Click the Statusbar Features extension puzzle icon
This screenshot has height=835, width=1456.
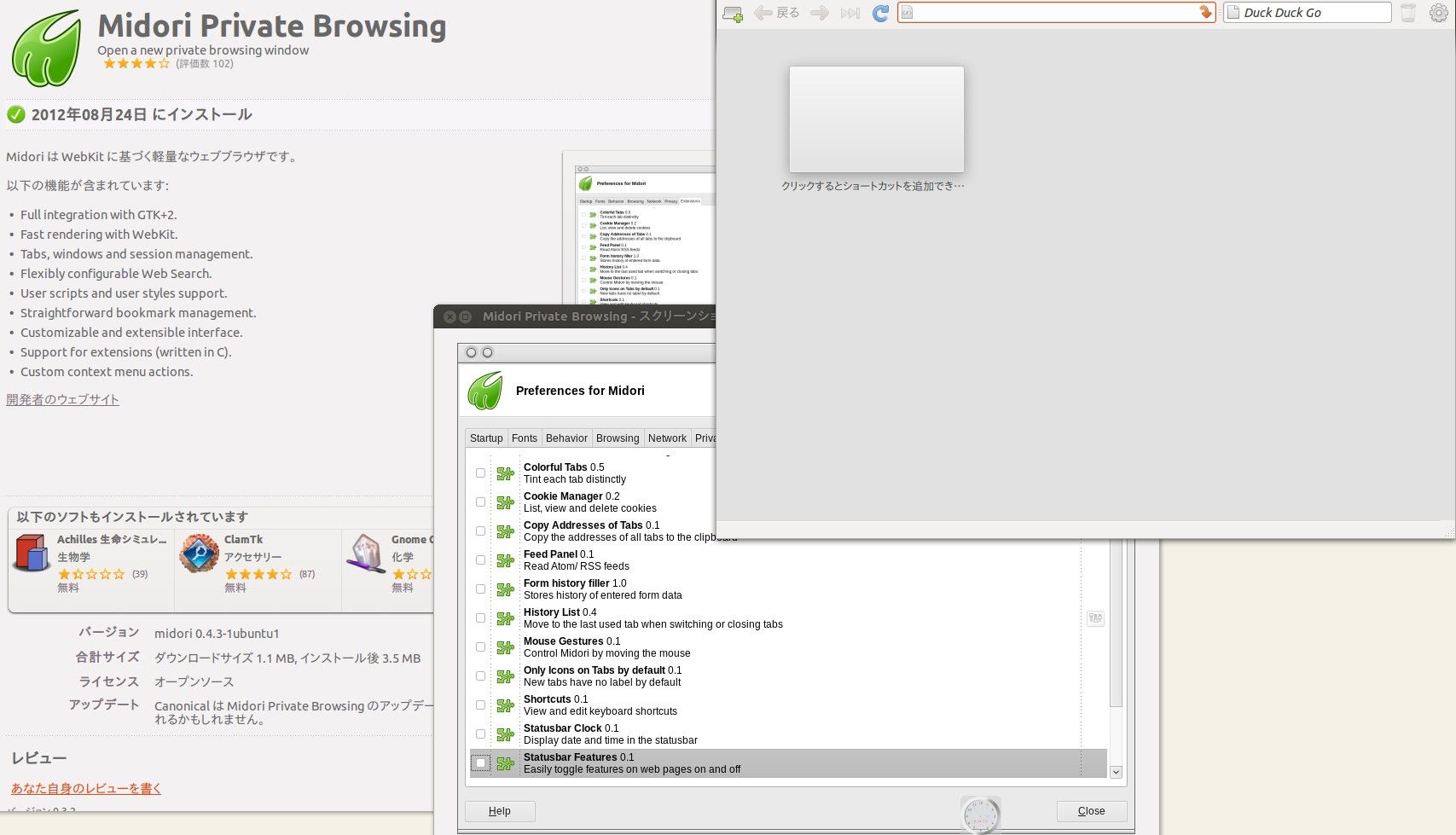[x=505, y=763]
